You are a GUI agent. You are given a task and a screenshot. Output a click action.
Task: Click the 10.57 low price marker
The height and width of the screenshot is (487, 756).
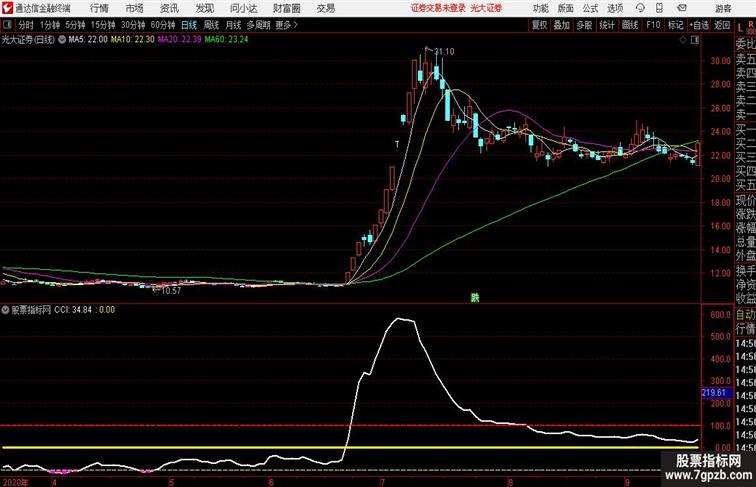171,291
